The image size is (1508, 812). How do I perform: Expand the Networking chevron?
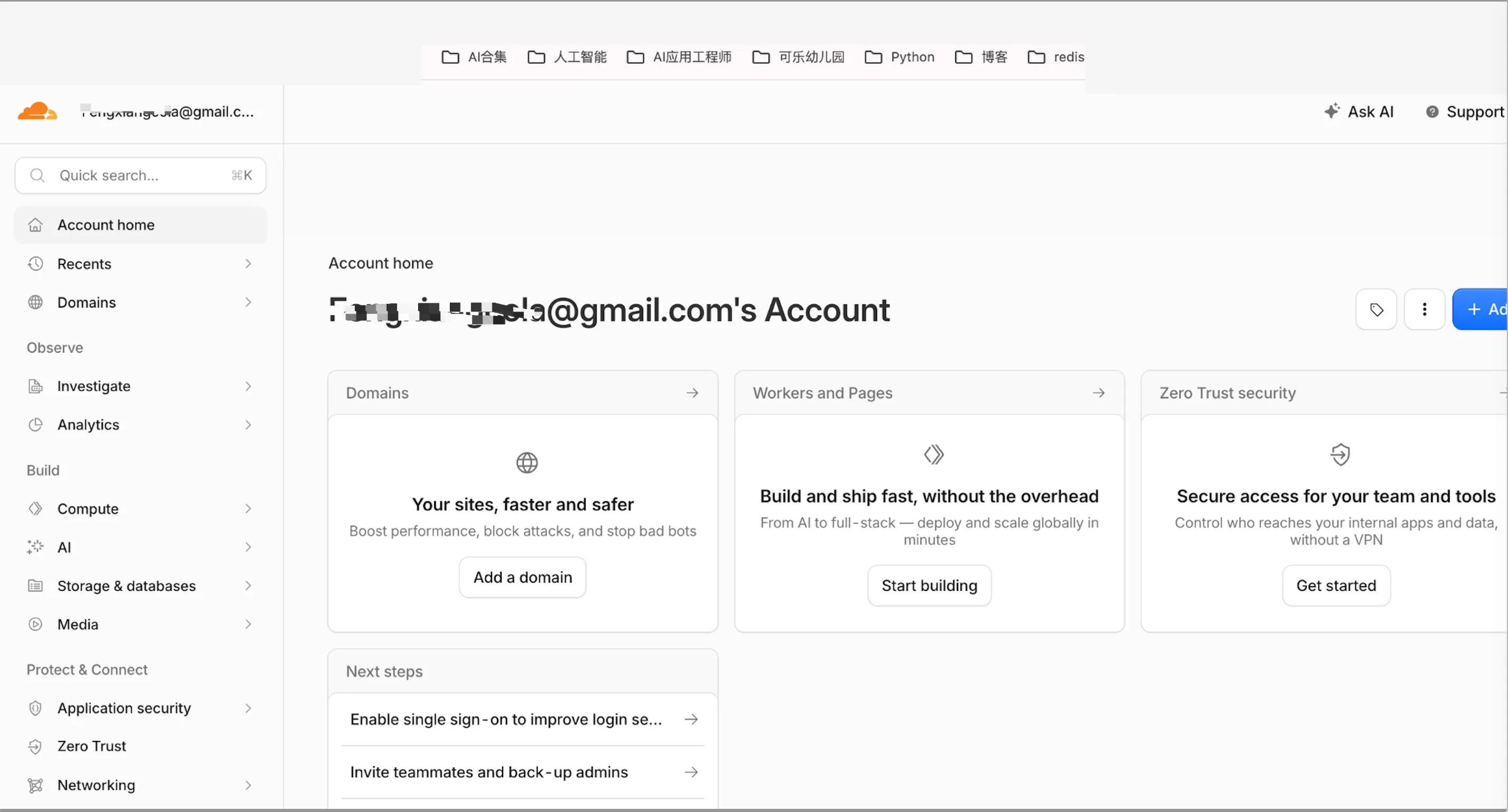click(x=248, y=785)
